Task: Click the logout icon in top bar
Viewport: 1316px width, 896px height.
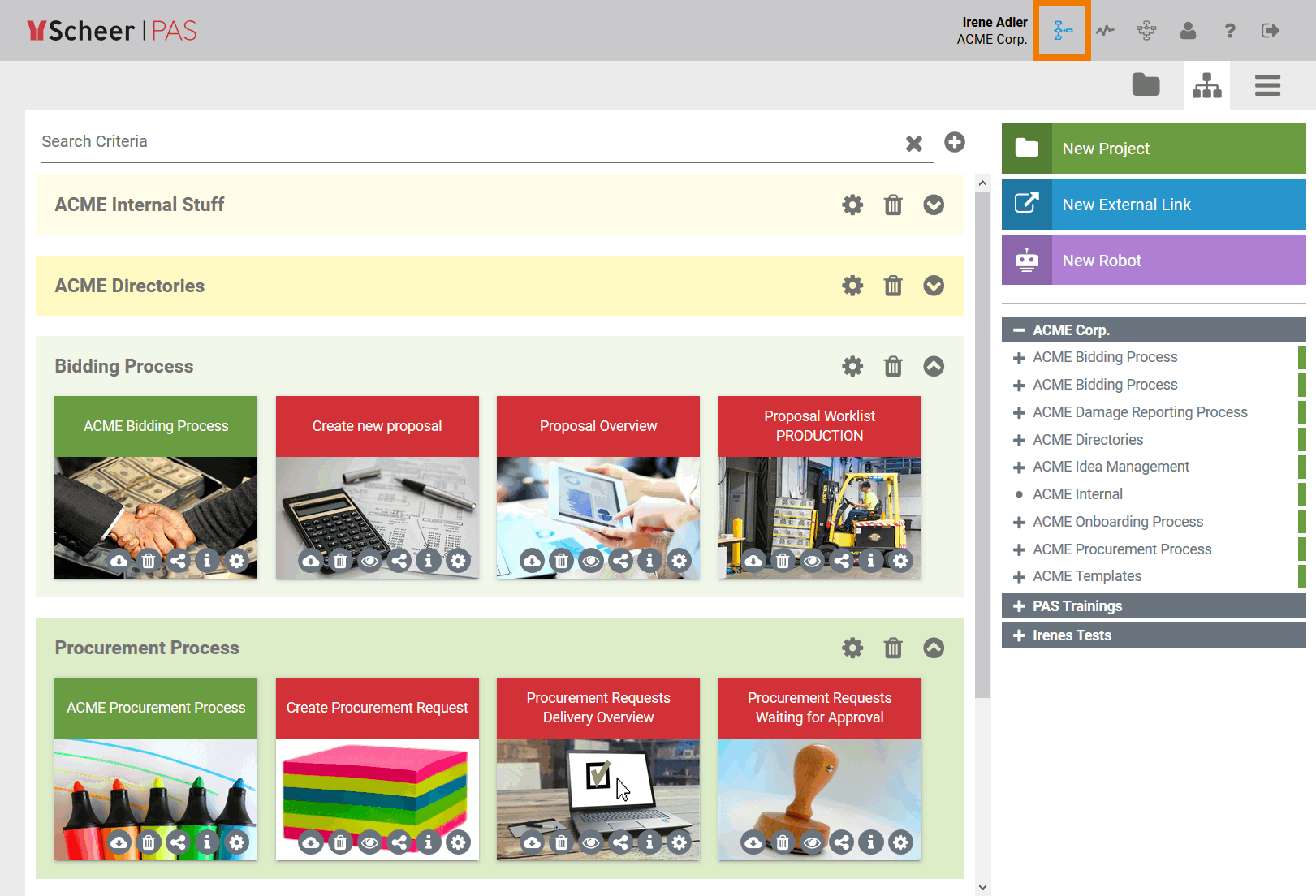Action: [1271, 31]
